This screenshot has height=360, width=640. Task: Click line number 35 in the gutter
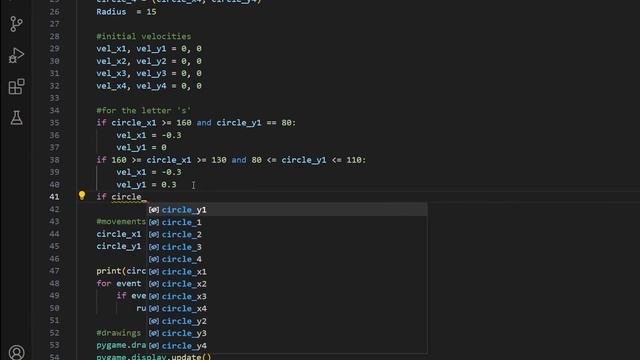(54, 123)
